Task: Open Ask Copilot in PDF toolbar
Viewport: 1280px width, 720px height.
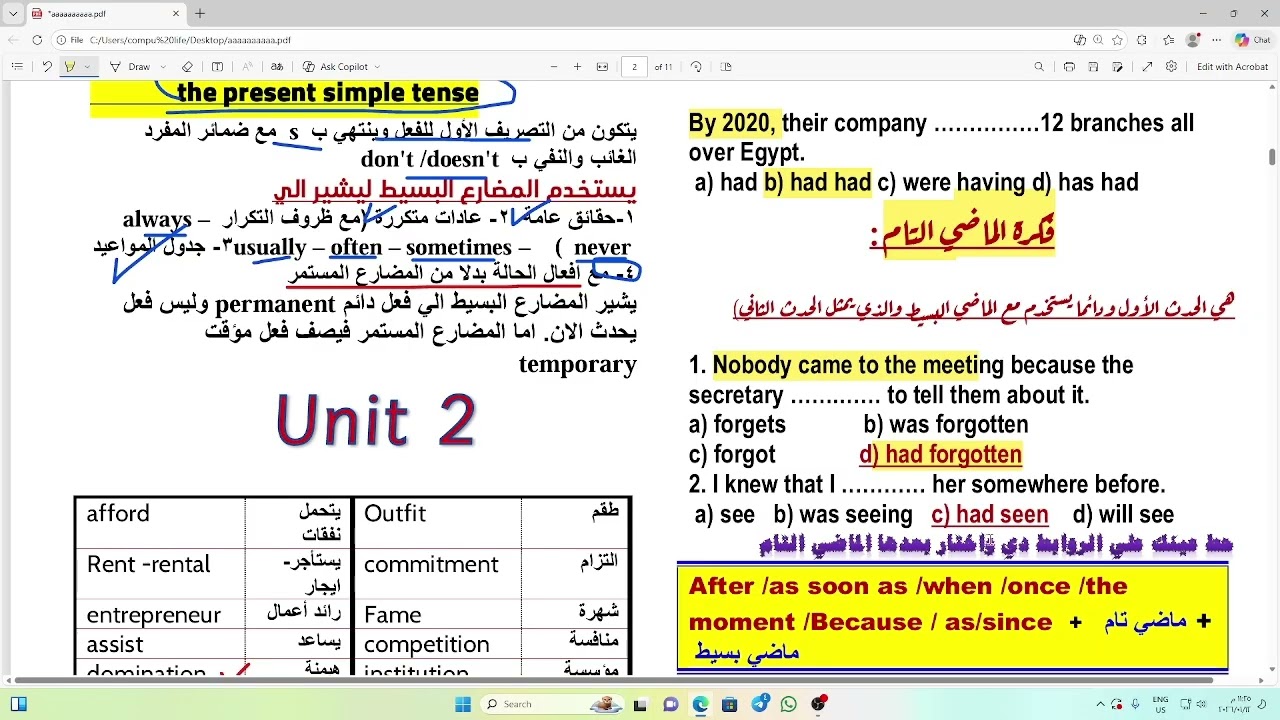Action: 336,67
